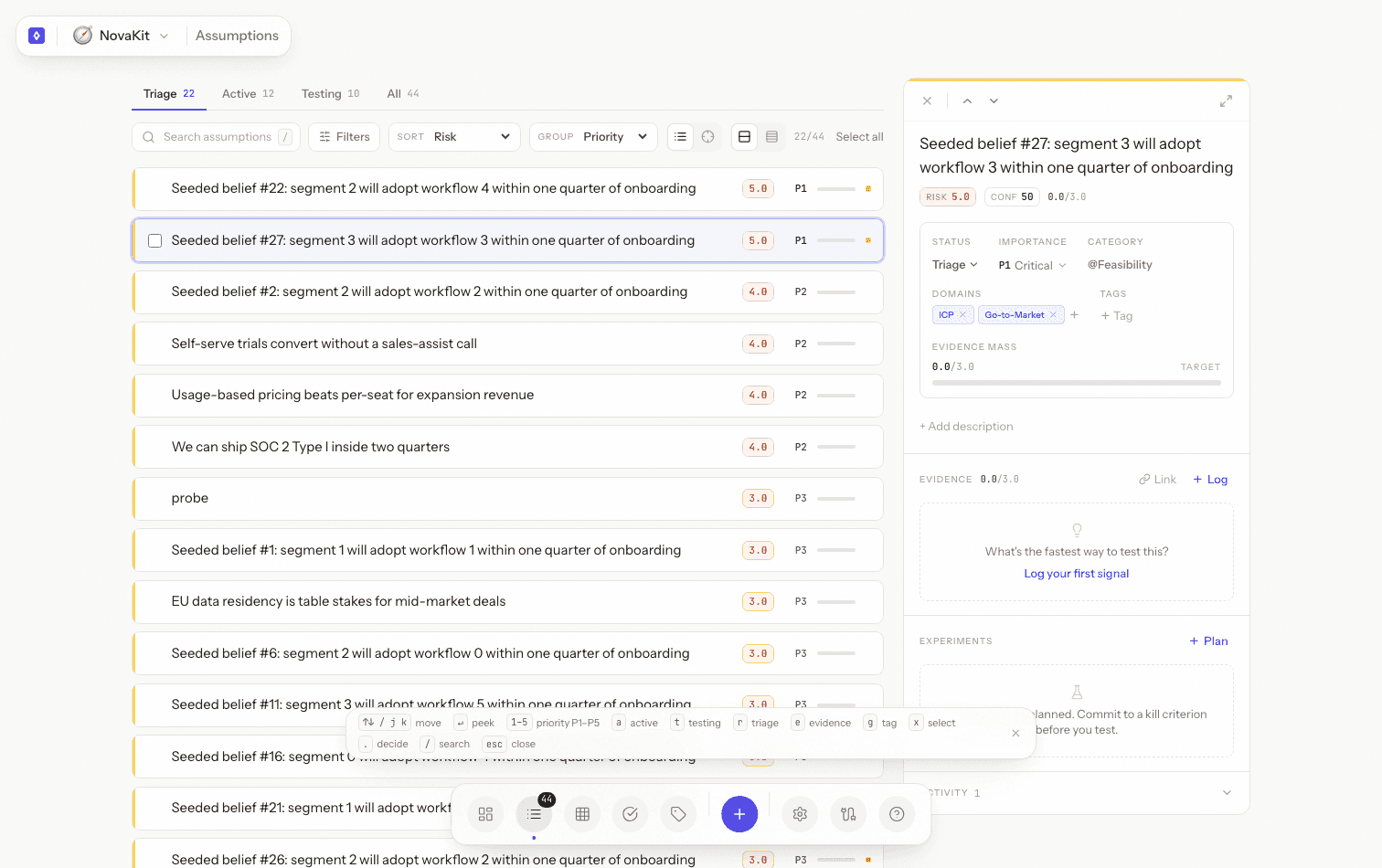Select compact row density icon
The image size is (1382, 868).
771,137
